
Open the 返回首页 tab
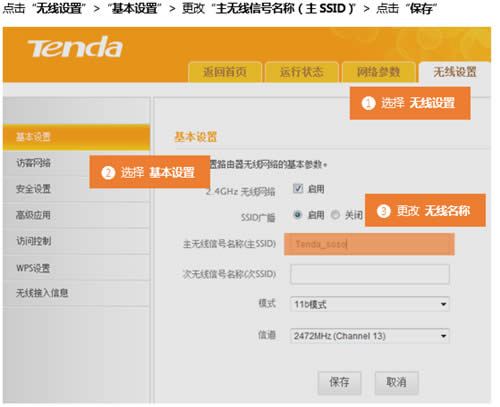(x=225, y=72)
